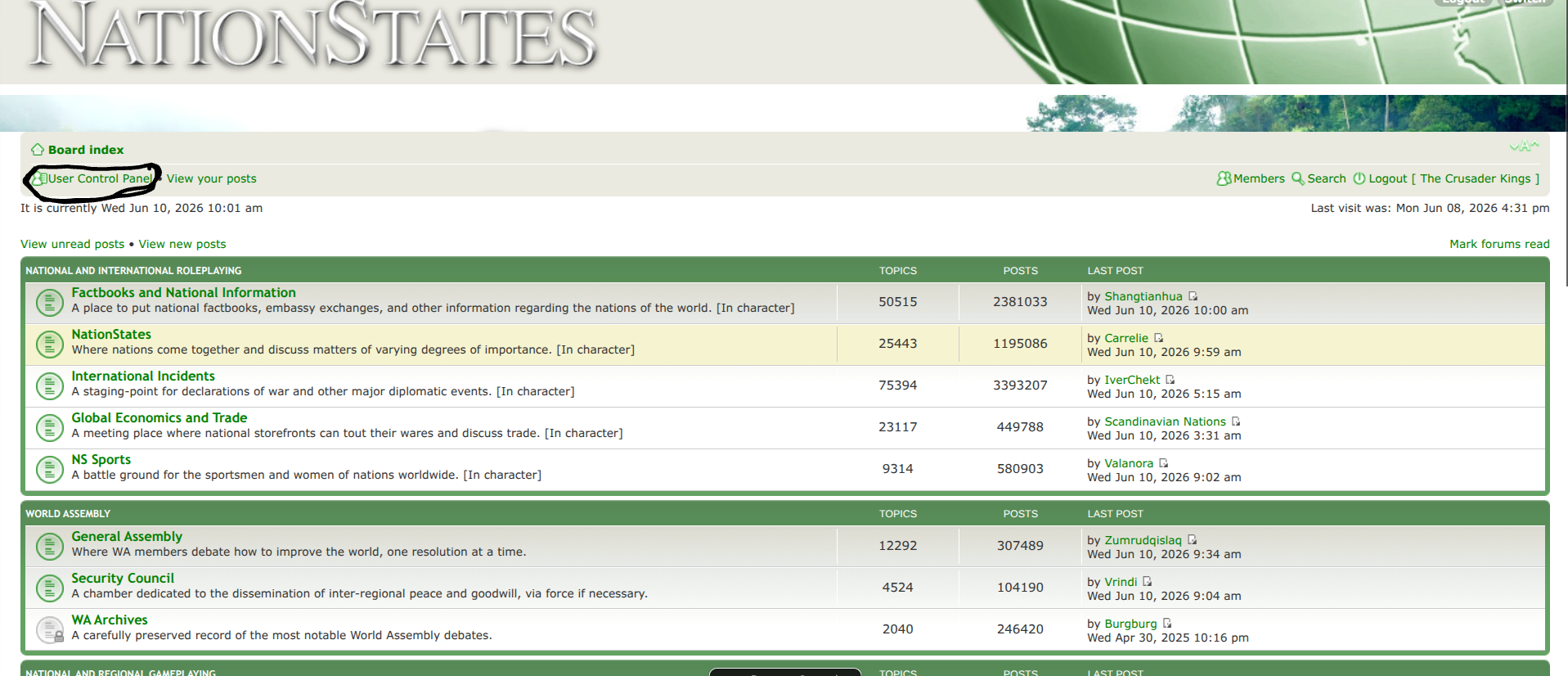Click the NationStates logo banner
Viewport: 1568px width, 676px height.
[x=312, y=34]
